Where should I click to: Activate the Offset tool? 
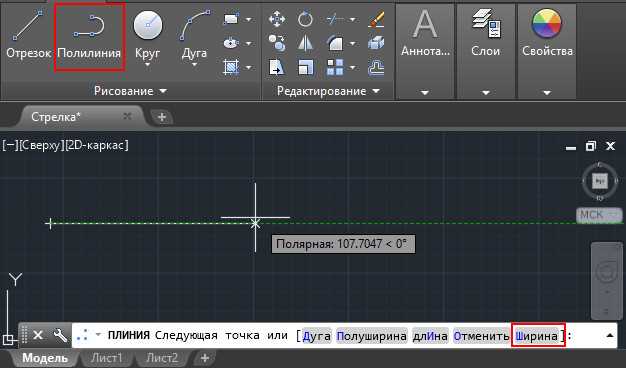(x=376, y=67)
